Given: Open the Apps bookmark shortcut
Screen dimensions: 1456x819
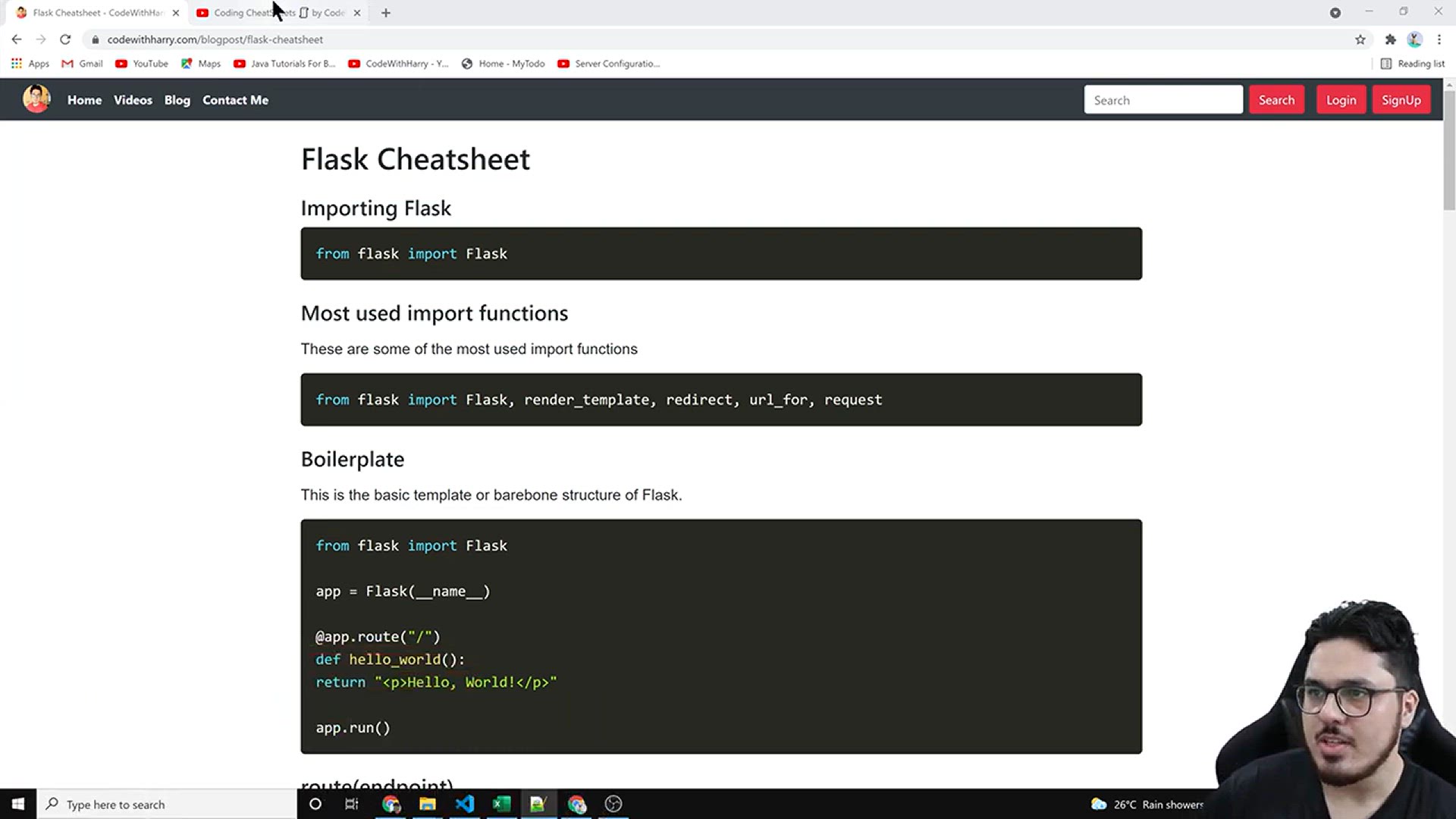Looking at the screenshot, I should (30, 64).
